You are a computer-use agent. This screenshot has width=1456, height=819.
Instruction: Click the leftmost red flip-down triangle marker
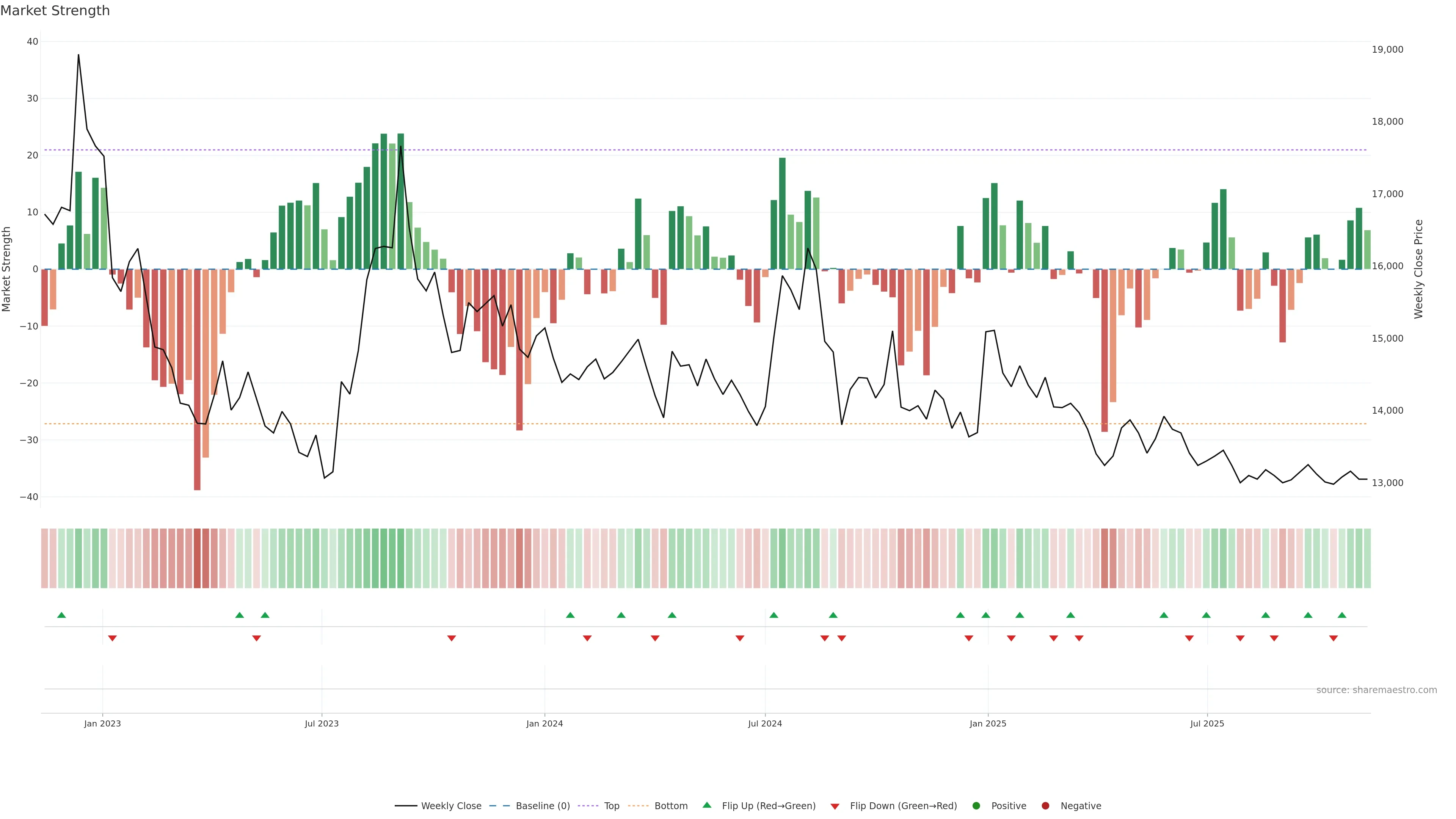pyautogui.click(x=113, y=638)
